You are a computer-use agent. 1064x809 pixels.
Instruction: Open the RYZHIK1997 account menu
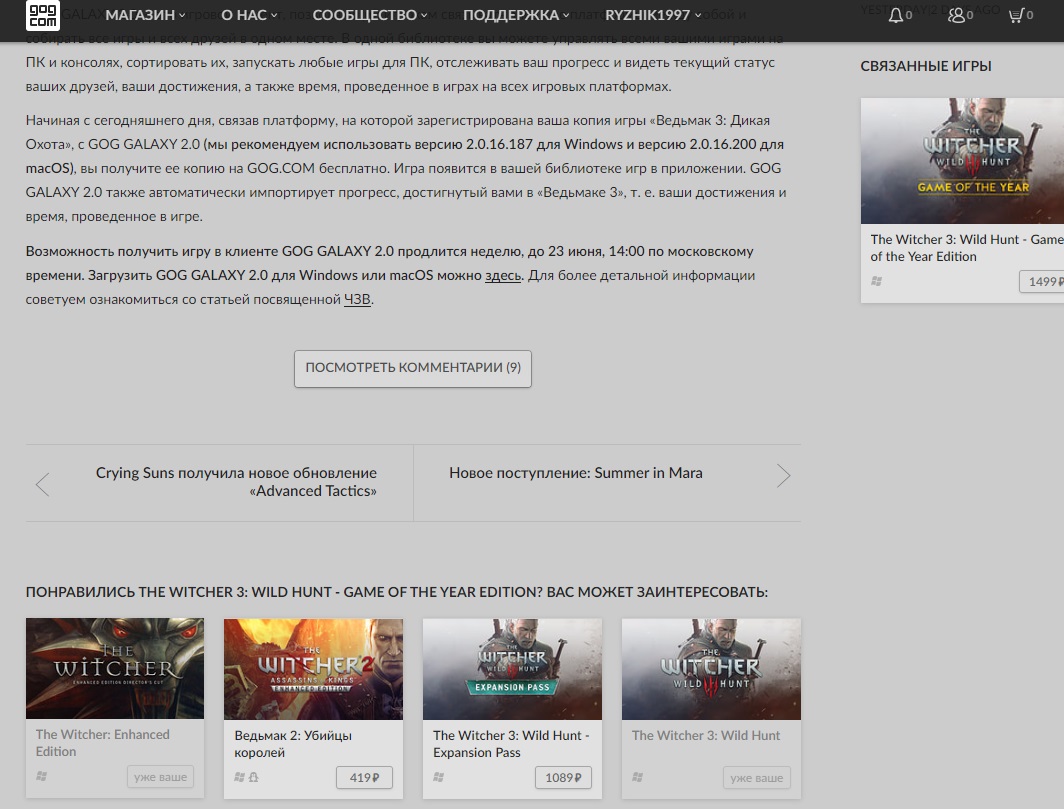pyautogui.click(x=653, y=15)
